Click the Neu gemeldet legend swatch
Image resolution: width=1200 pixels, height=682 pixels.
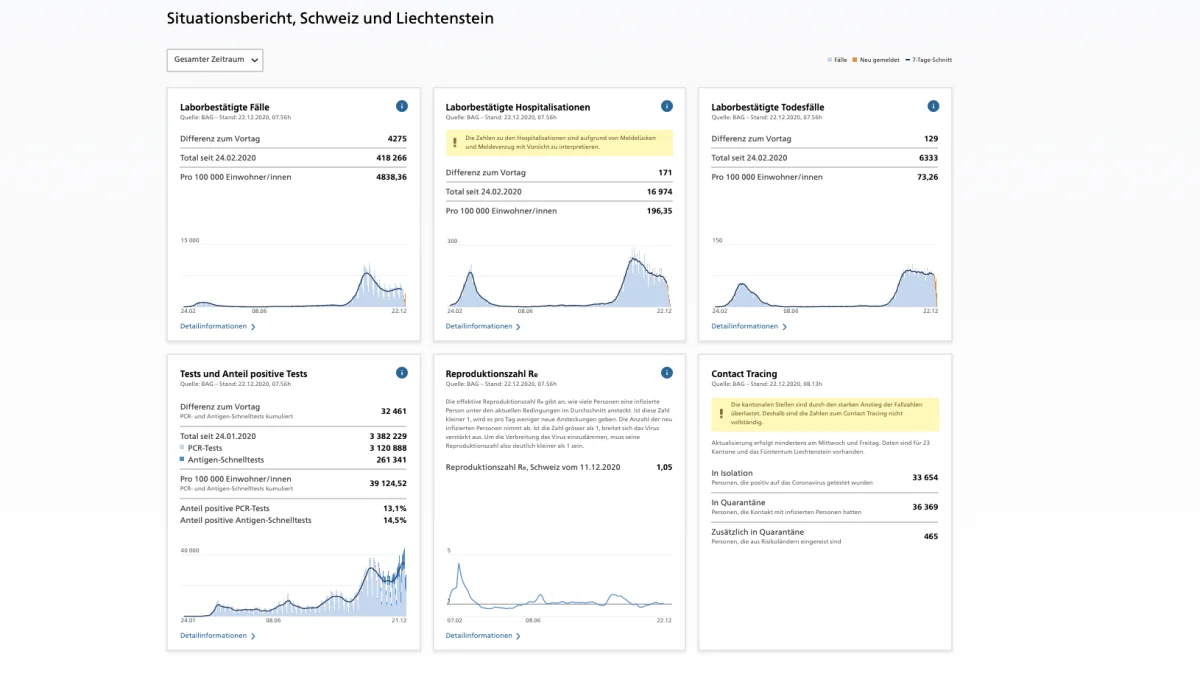click(855, 60)
